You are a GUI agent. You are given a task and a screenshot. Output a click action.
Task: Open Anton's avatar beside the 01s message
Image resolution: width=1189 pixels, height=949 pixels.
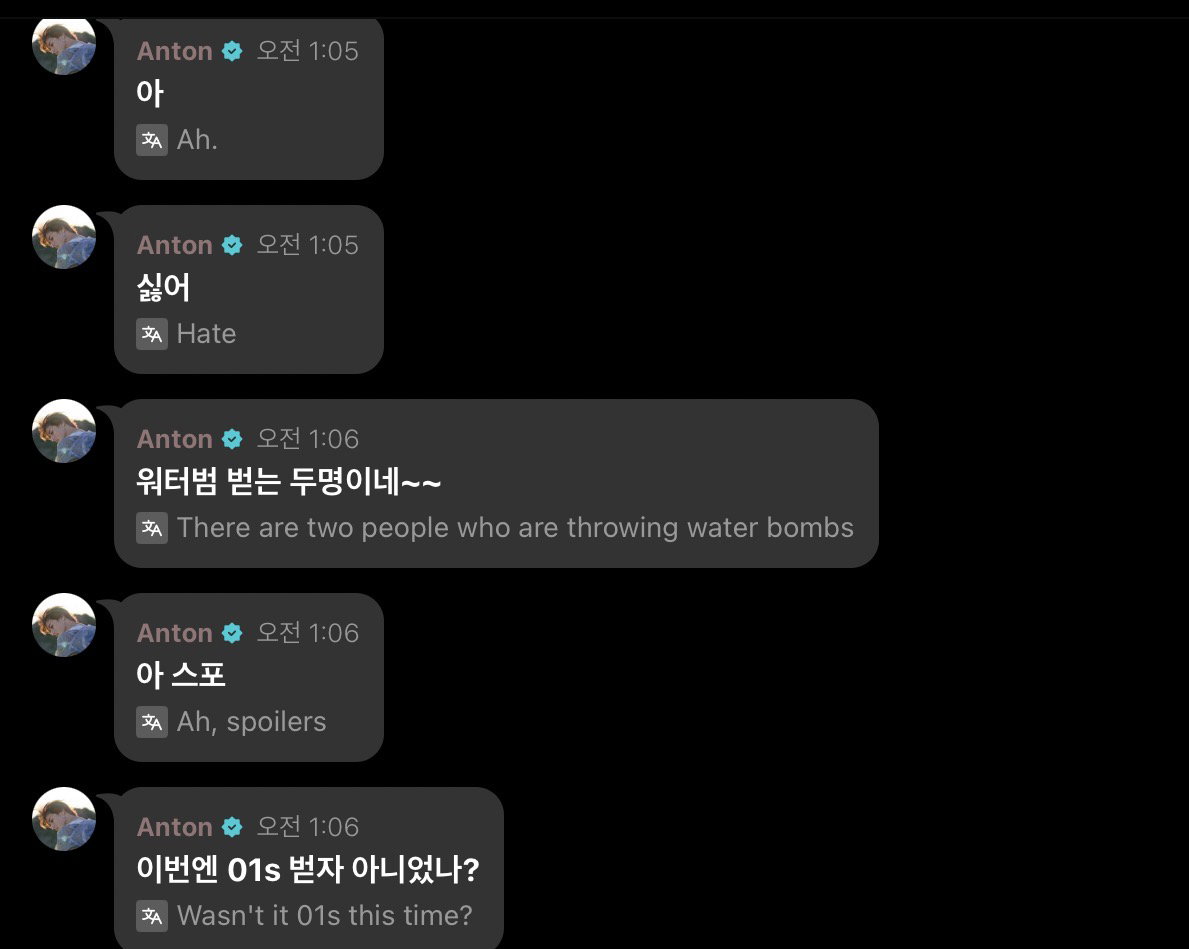pyautogui.click(x=64, y=819)
